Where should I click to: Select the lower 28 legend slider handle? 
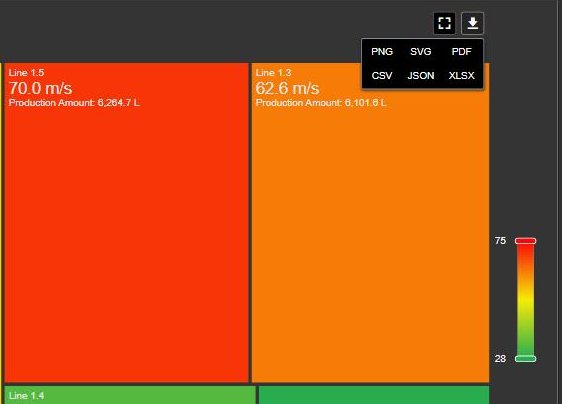(525, 358)
